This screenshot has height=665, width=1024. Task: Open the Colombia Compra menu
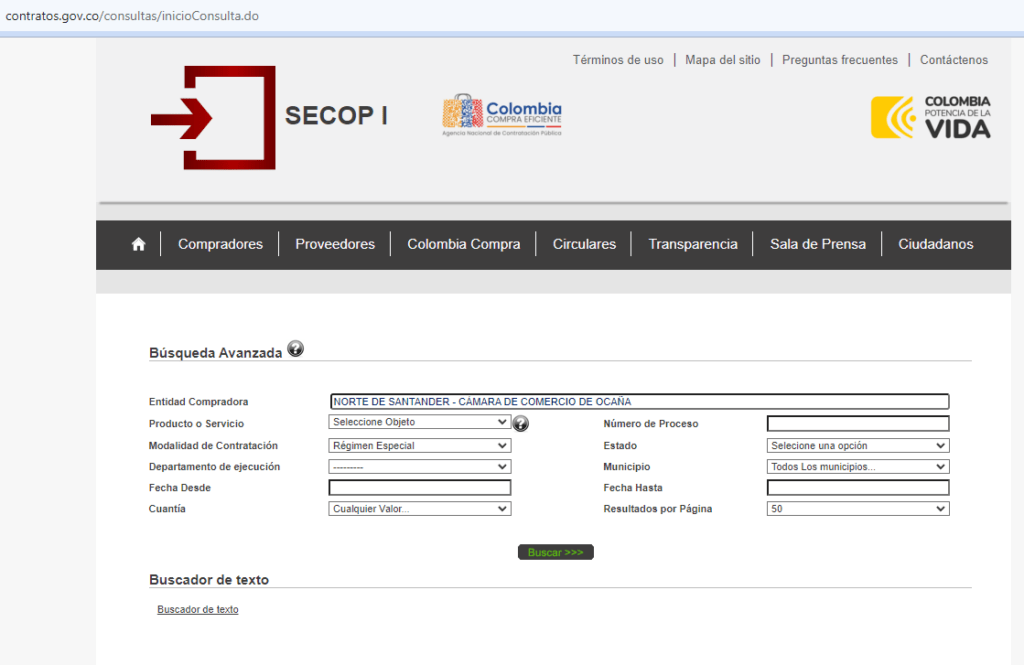pyautogui.click(x=464, y=244)
